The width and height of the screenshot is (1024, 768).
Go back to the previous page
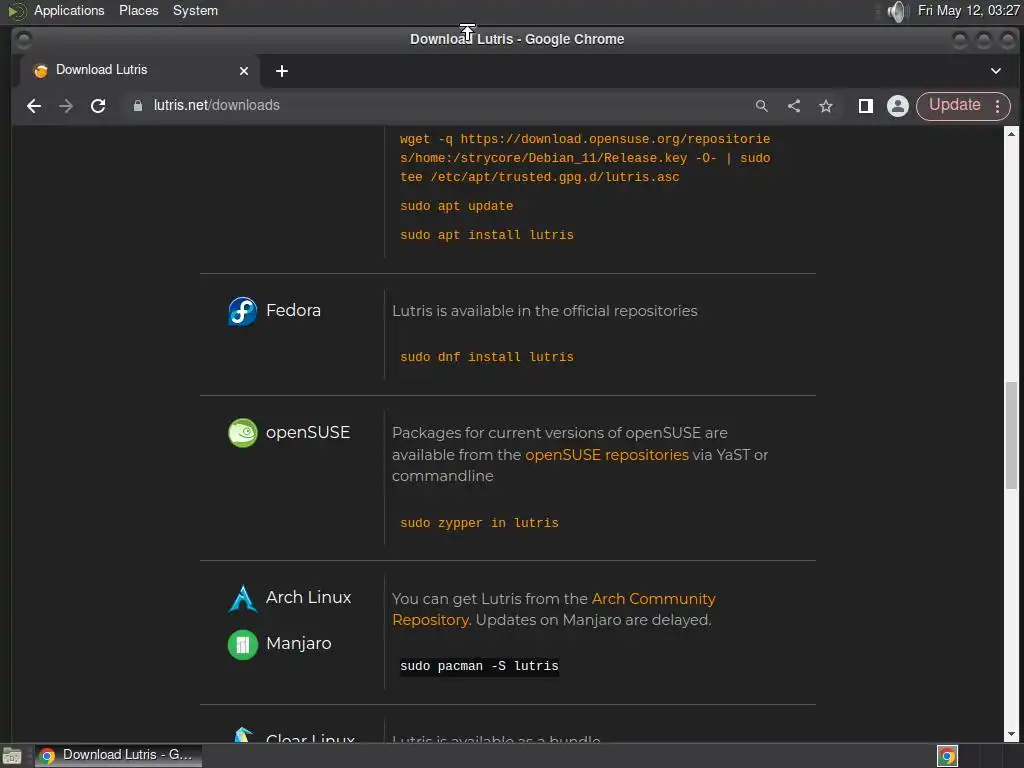(x=34, y=106)
